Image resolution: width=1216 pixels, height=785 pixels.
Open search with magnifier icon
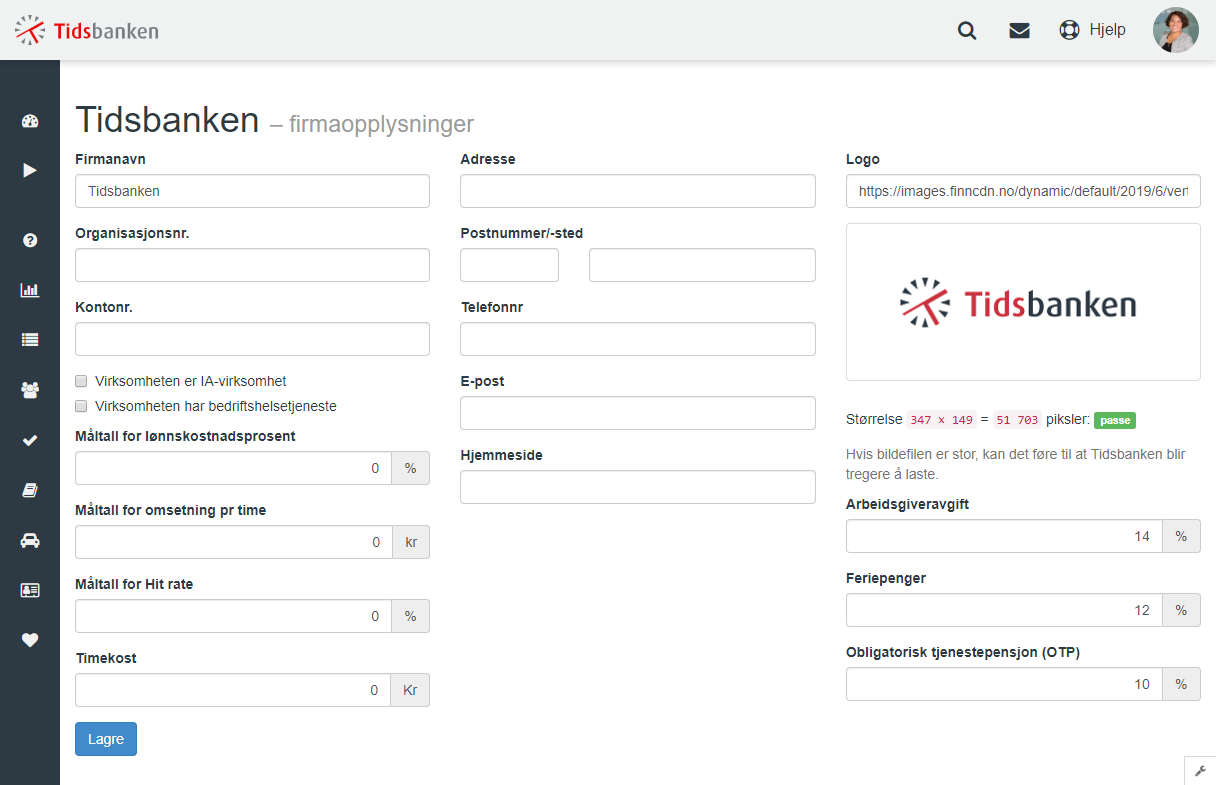click(967, 30)
